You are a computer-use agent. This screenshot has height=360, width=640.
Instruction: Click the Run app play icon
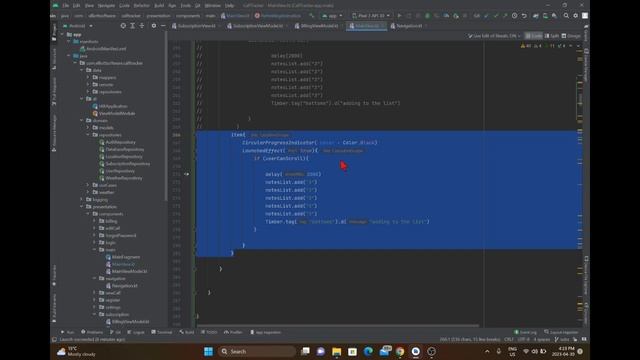(x=399, y=16)
